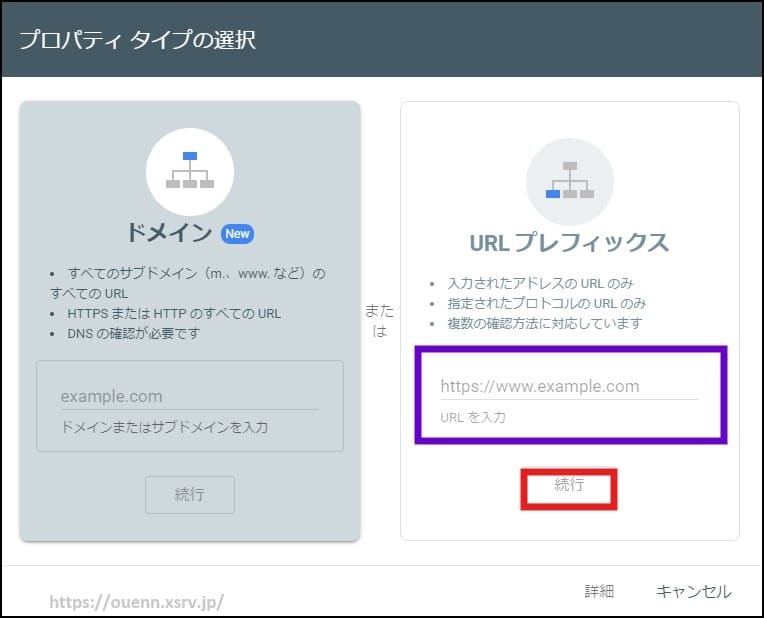The height and width of the screenshot is (618, 764).
Task: Focus the https://www.example.com URL input field
Action: pos(569,386)
